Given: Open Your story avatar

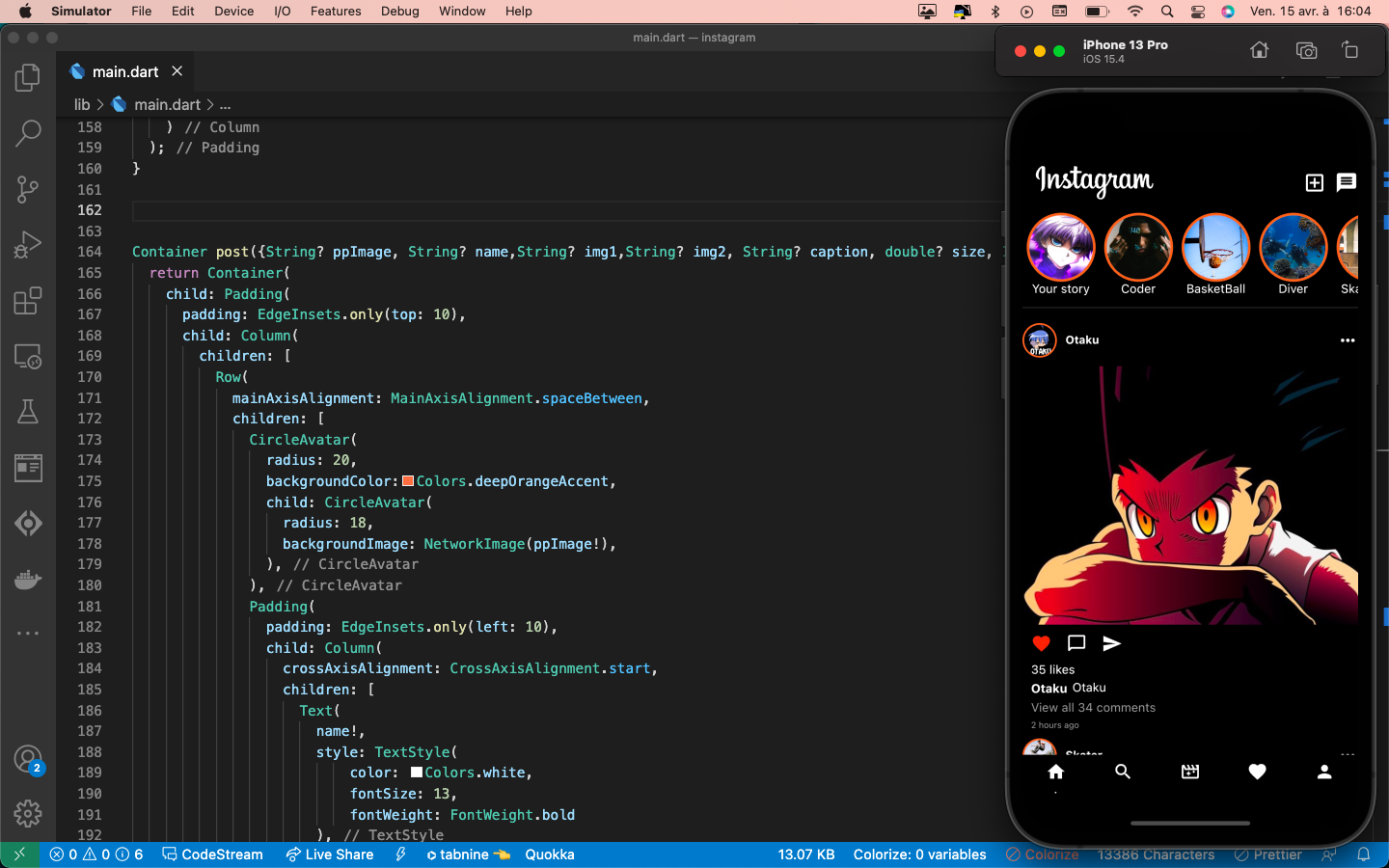Looking at the screenshot, I should [1061, 248].
